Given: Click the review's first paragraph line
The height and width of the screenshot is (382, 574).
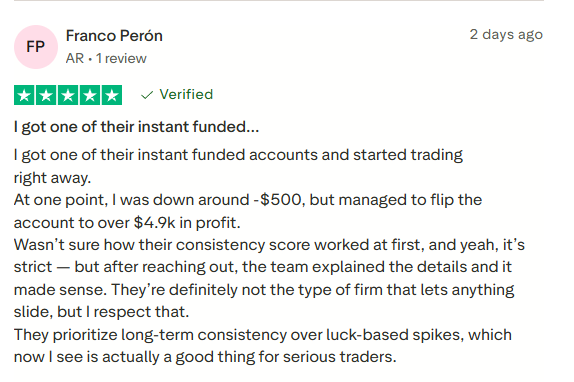Looking at the screenshot, I should pyautogui.click(x=238, y=155).
